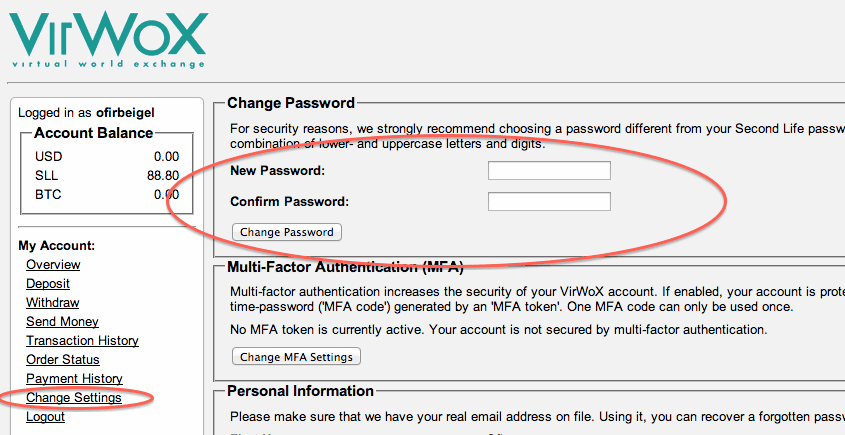Log out via the Logout link

pos(45,417)
